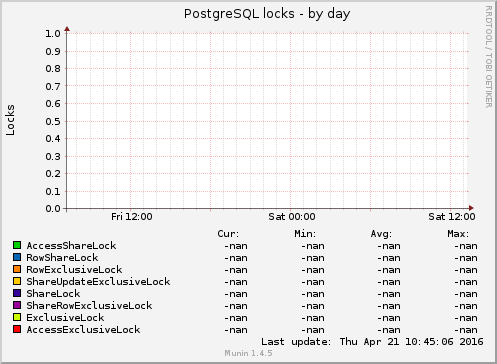Screen dimensions: 497x364
Task: Click the 0.0 y-axis tick value
Action: [x=53, y=209]
